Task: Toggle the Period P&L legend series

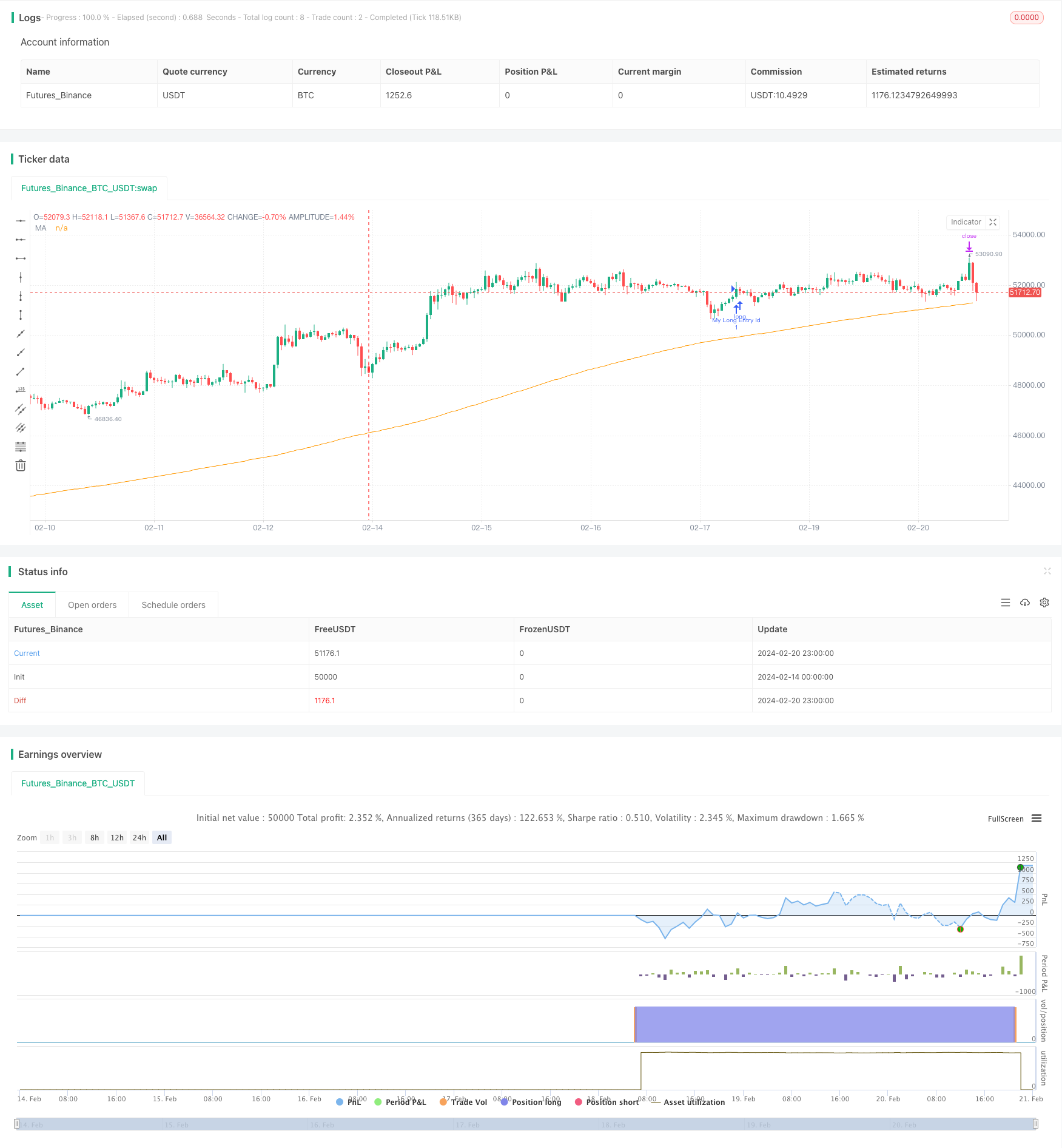Action: click(400, 1102)
